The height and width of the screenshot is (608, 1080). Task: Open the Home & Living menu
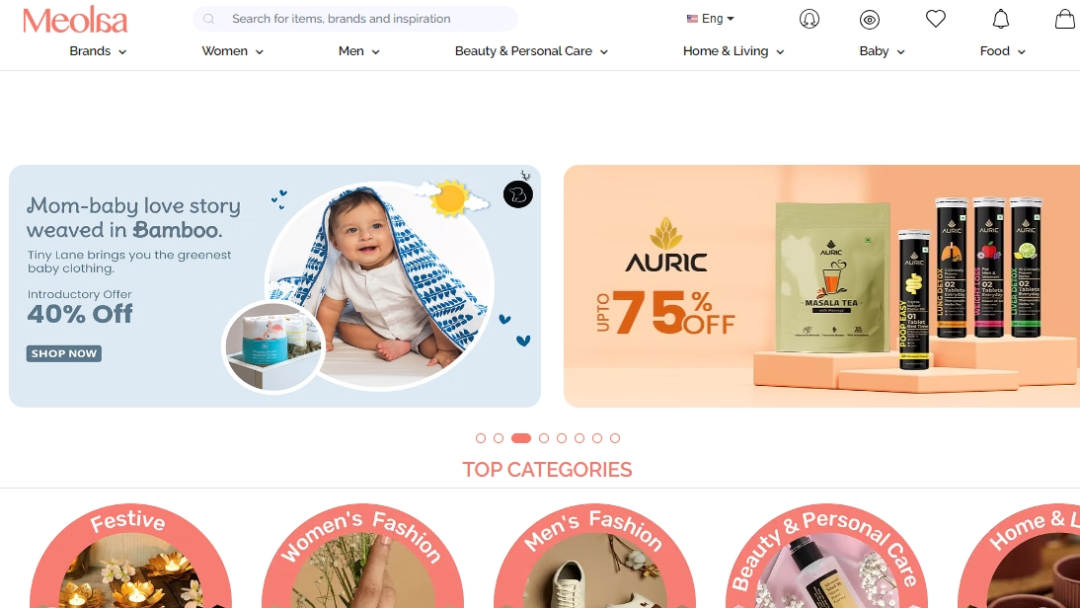pyautogui.click(x=734, y=51)
